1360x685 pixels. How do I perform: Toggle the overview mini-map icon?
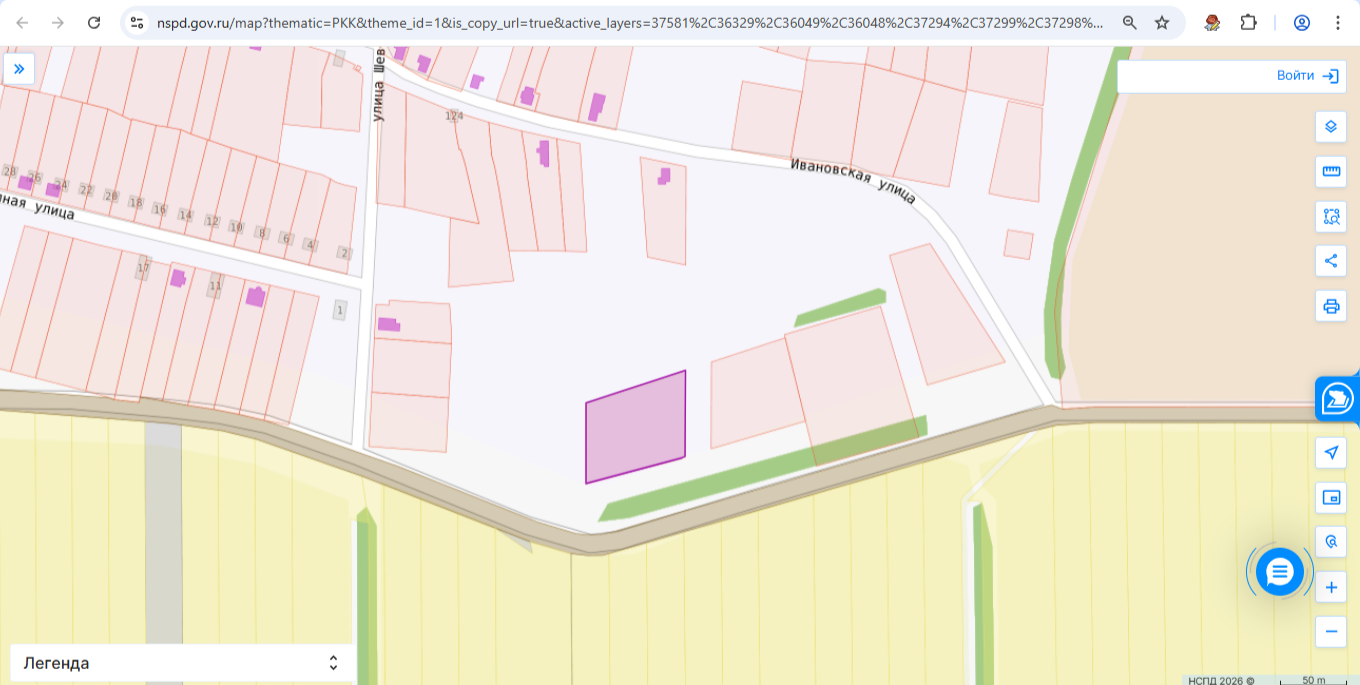[1331, 497]
